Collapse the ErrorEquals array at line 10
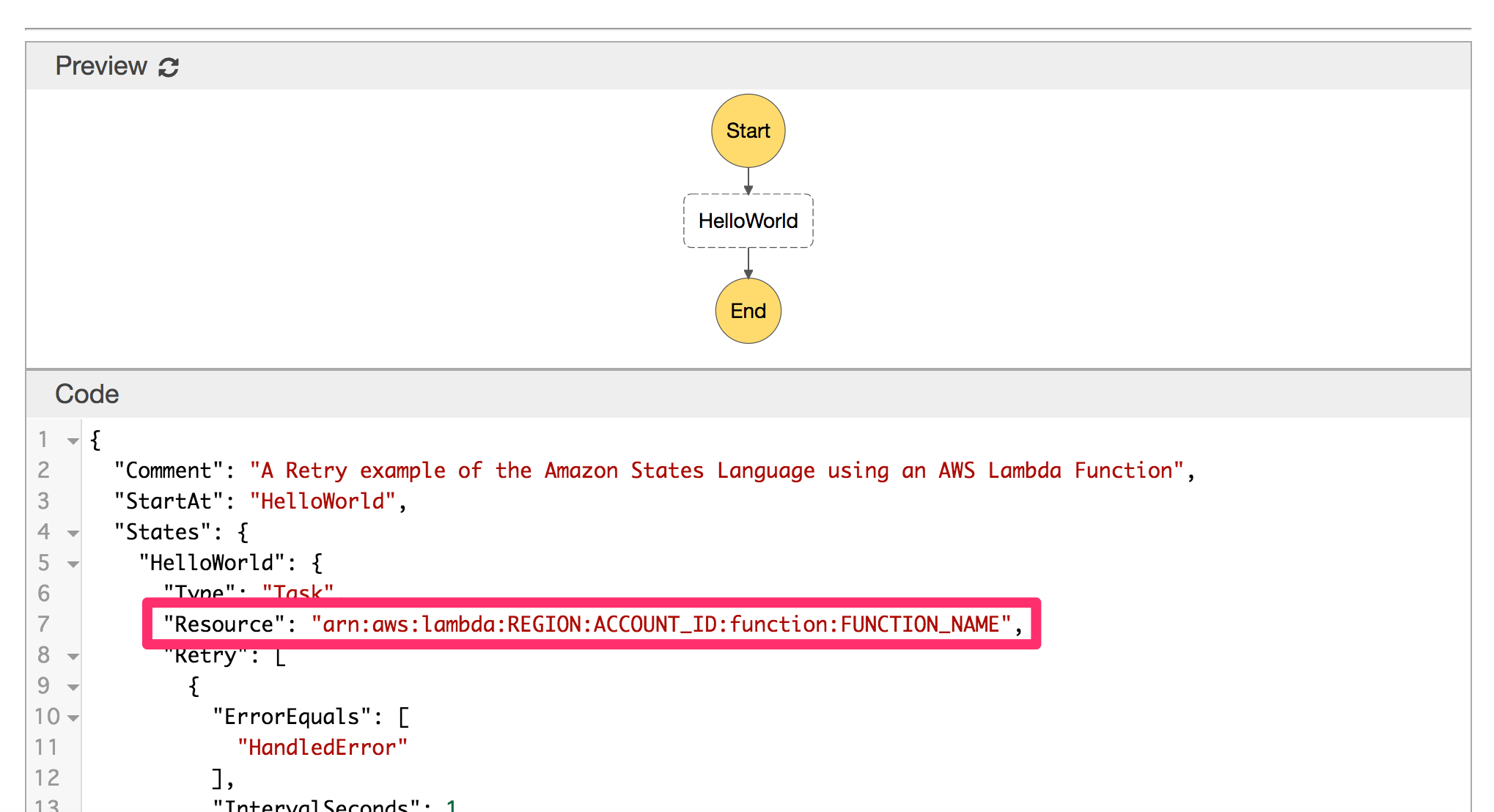 73,717
